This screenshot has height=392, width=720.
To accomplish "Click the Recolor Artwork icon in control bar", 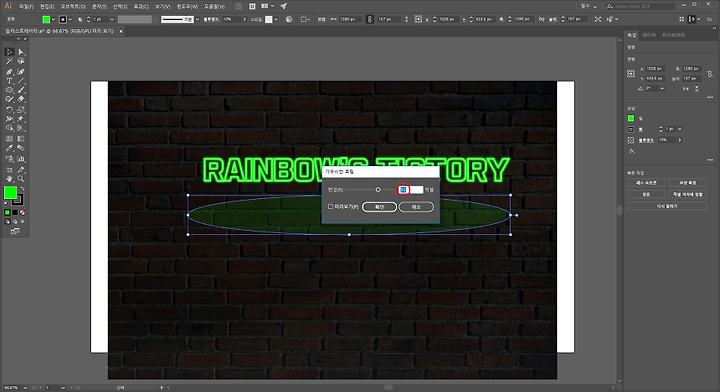I will coord(289,19).
